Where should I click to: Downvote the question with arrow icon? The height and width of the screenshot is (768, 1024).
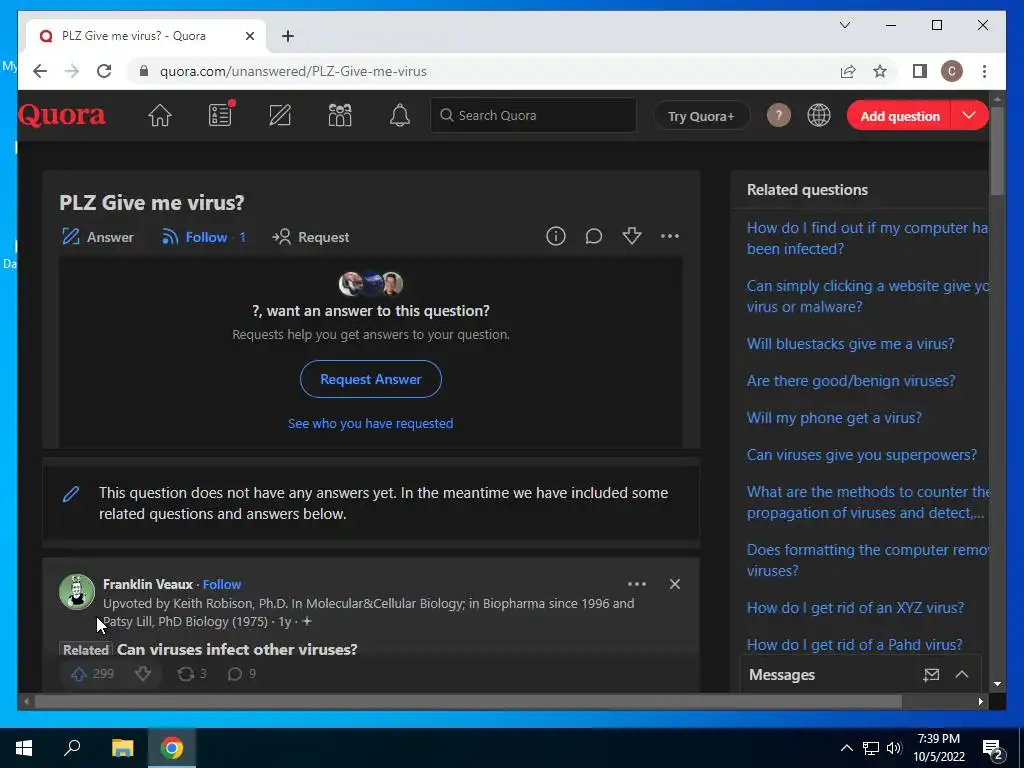click(632, 236)
